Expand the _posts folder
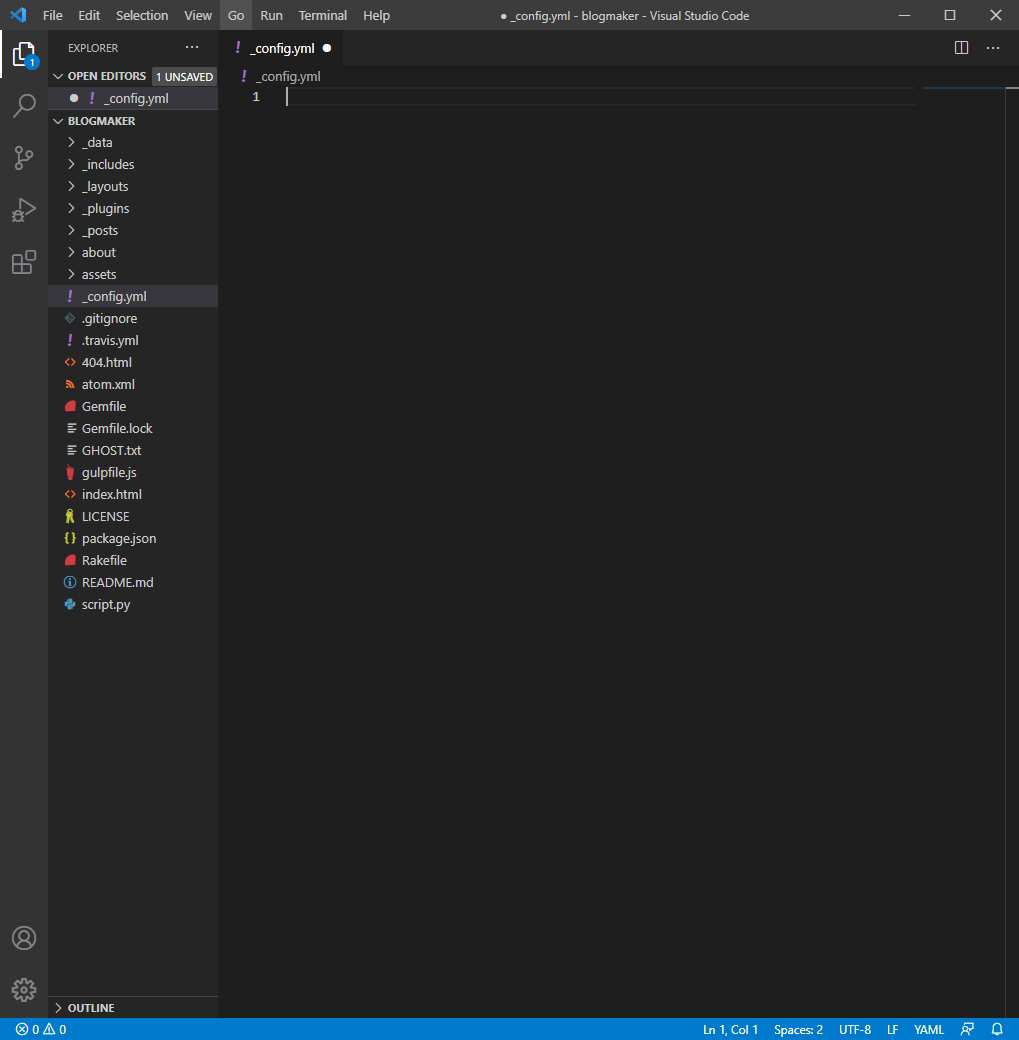 tap(133, 230)
